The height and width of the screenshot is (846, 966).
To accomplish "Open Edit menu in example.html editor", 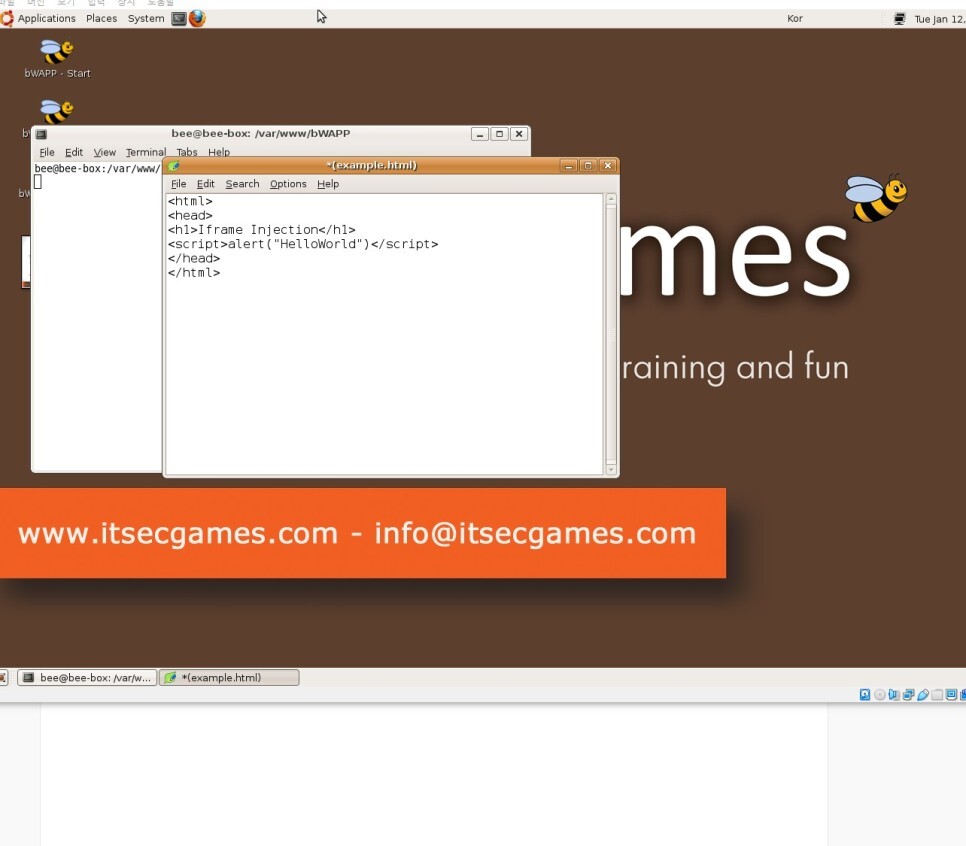I will 205,184.
